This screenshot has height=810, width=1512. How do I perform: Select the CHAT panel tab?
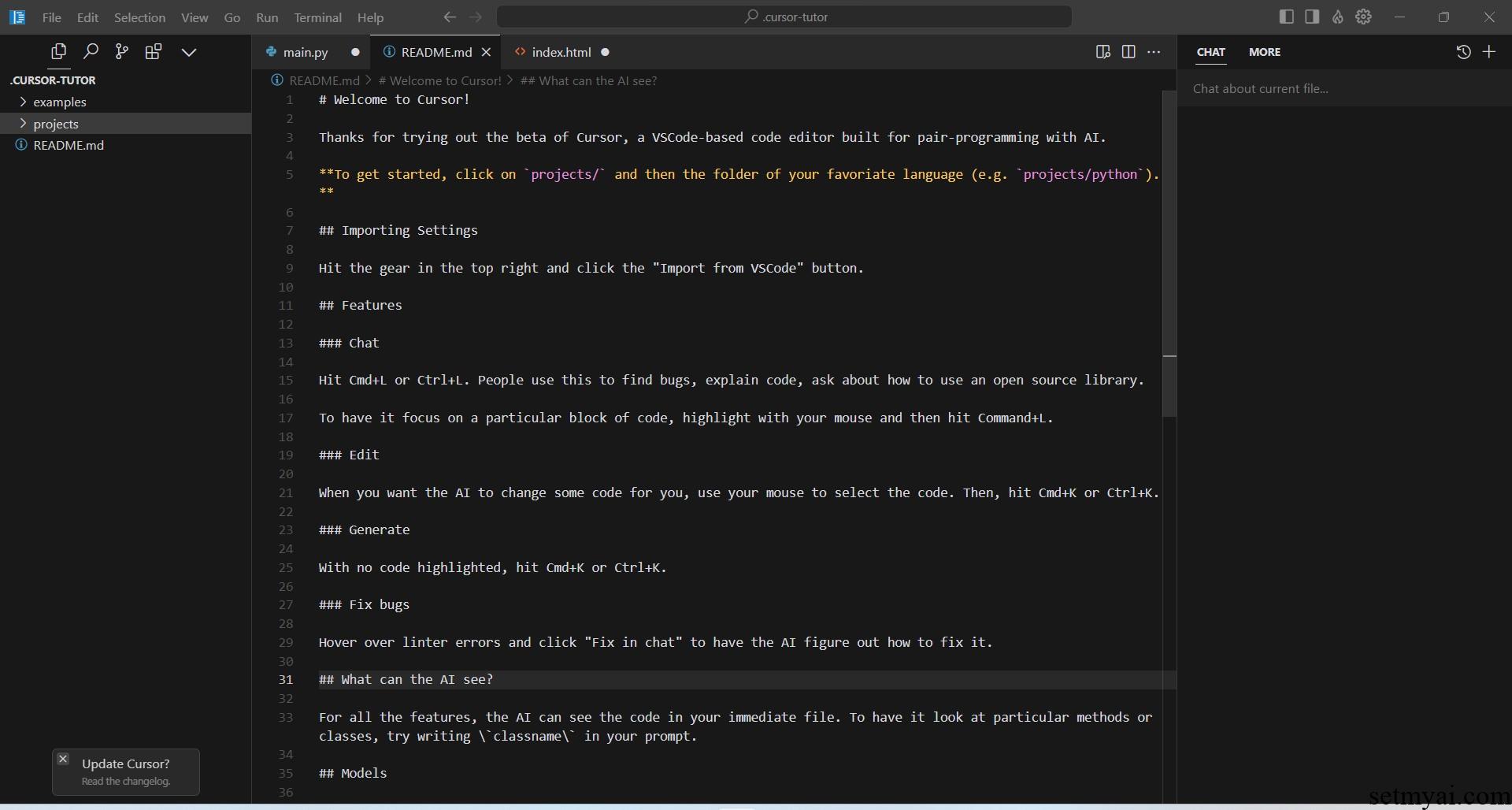[1211, 52]
